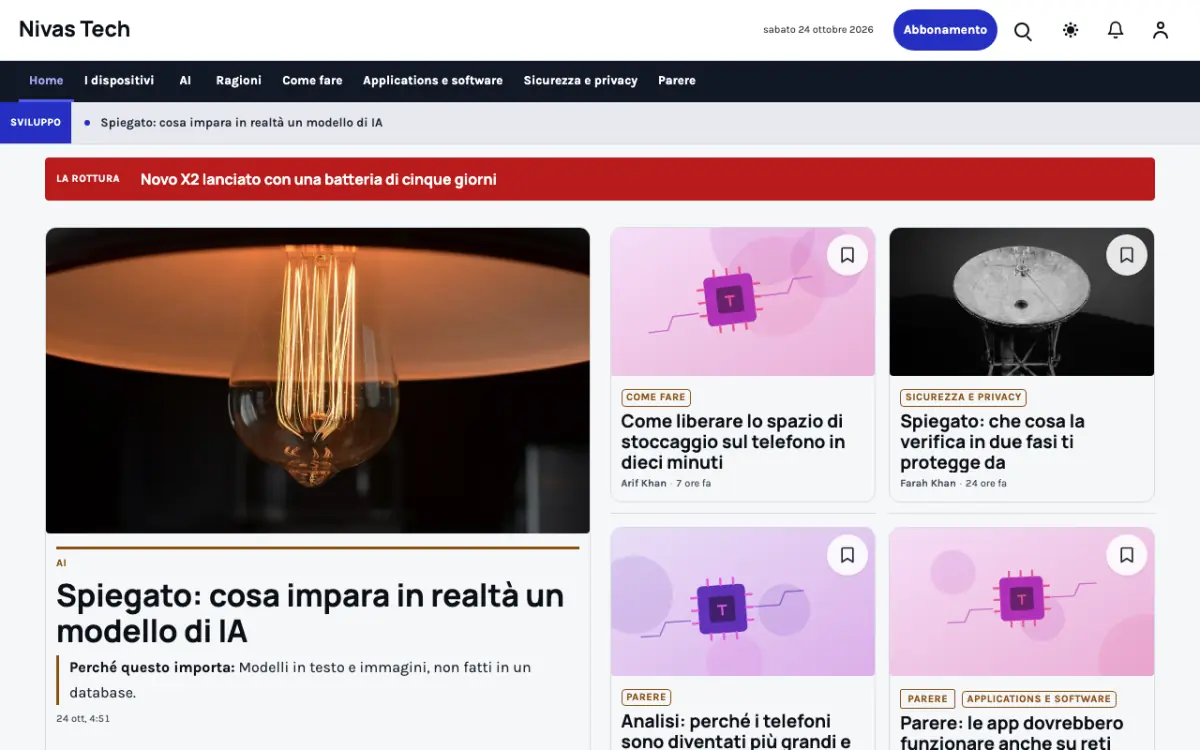The height and width of the screenshot is (750, 1200).
Task: Click '24 ore fa' timestamp
Action: [x=986, y=484]
